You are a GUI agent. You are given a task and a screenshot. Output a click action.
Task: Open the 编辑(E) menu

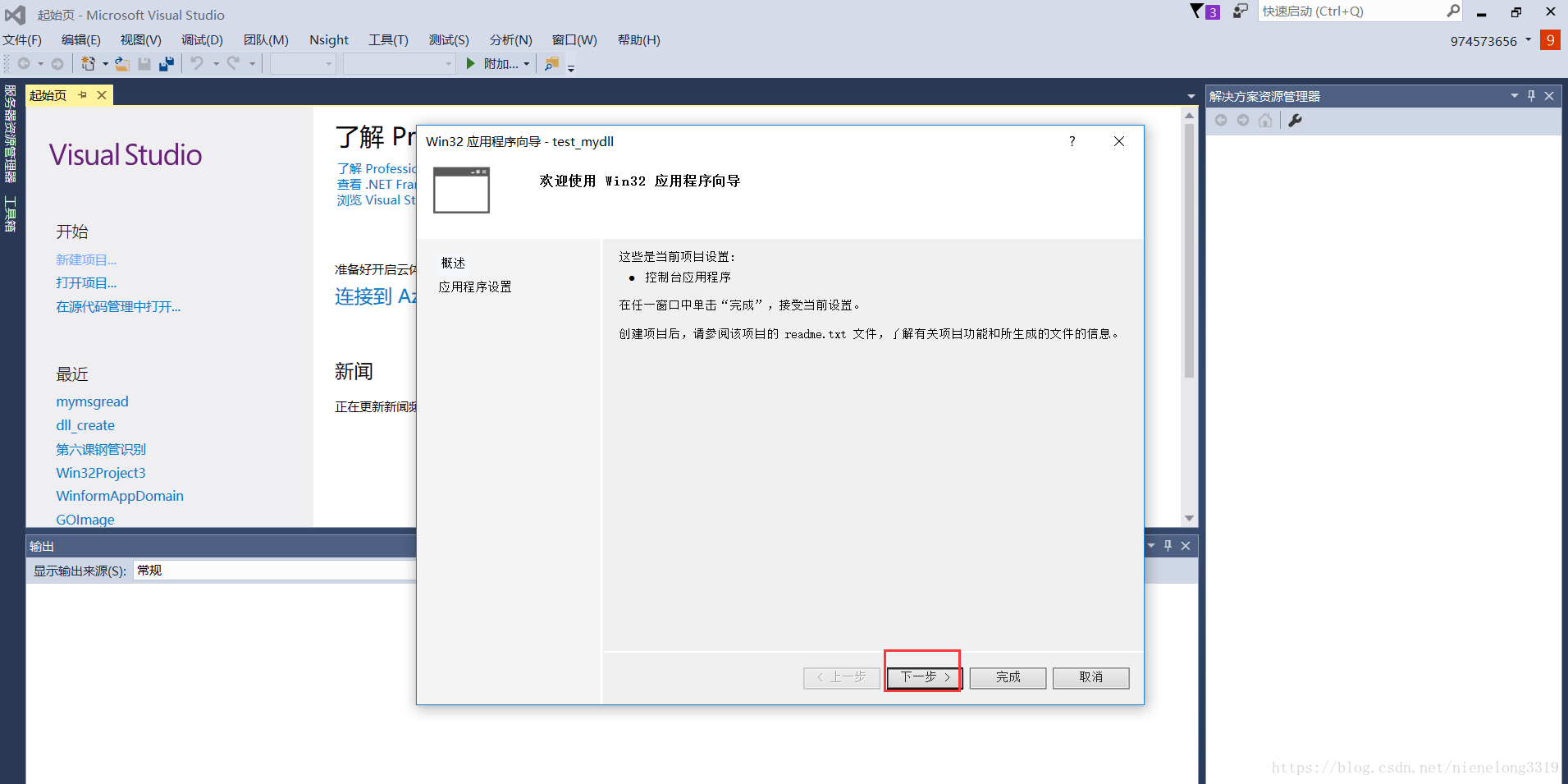pyautogui.click(x=81, y=40)
